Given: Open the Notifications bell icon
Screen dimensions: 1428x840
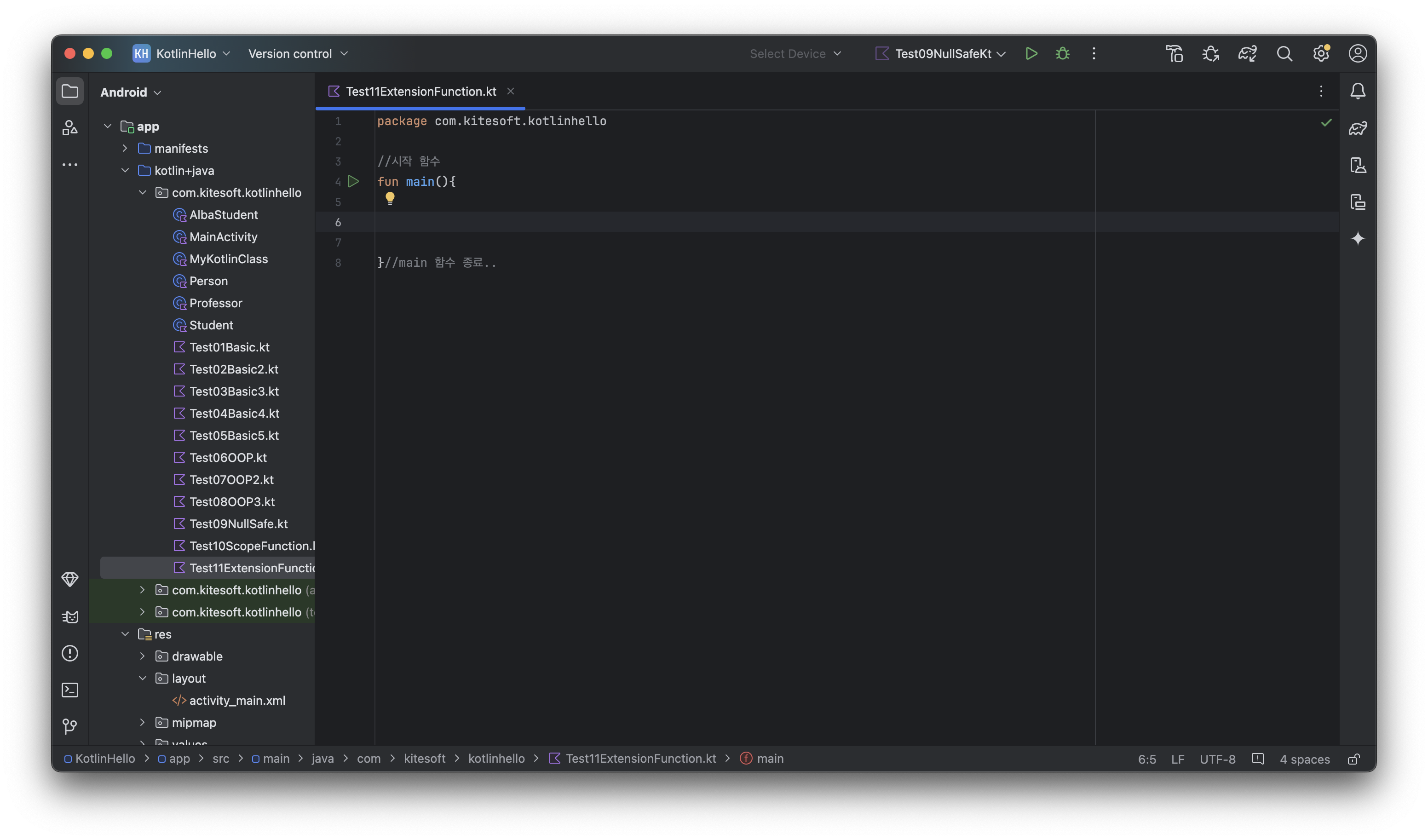Looking at the screenshot, I should tap(1358, 91).
